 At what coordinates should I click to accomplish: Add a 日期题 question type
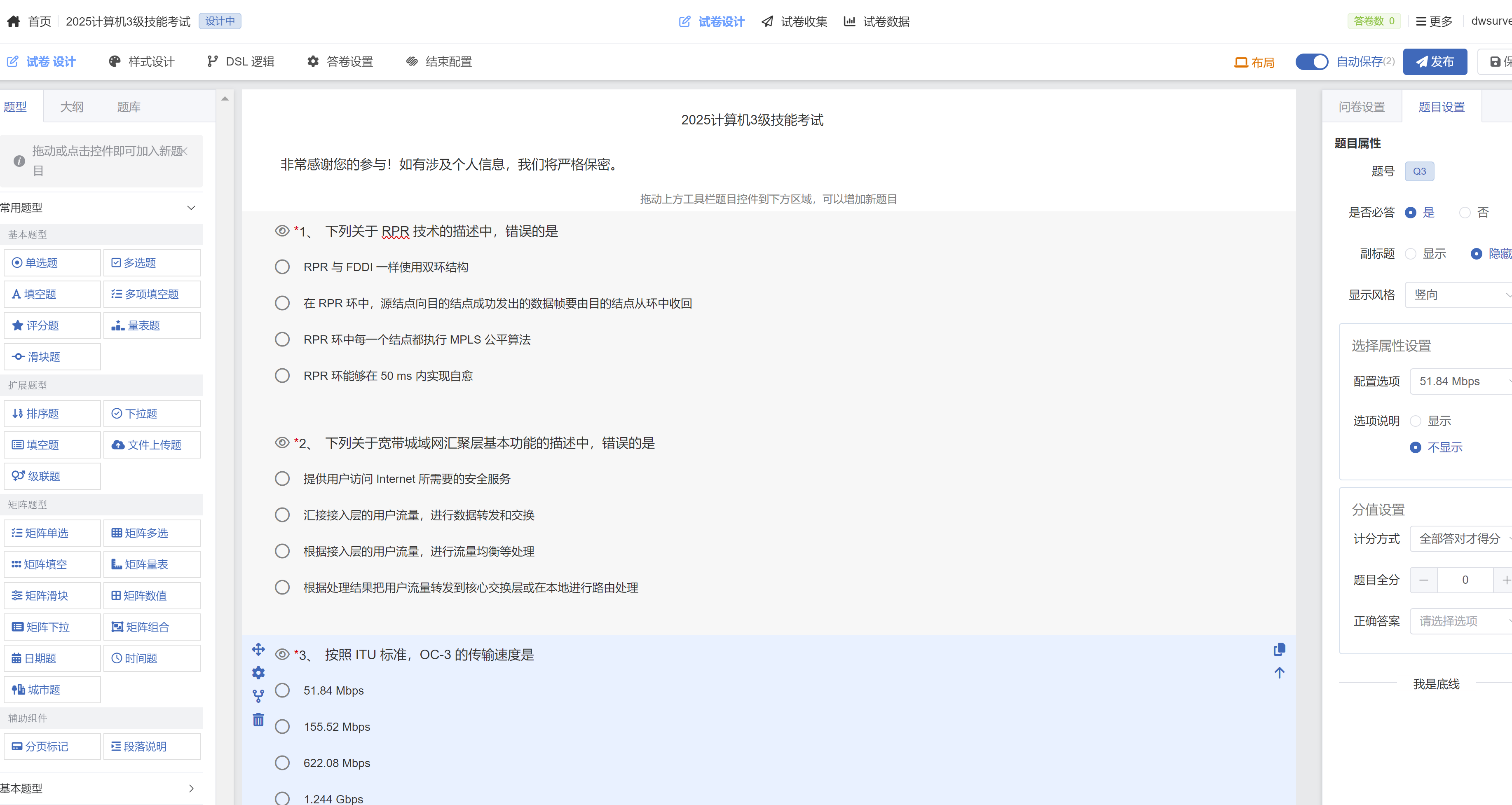pos(52,658)
